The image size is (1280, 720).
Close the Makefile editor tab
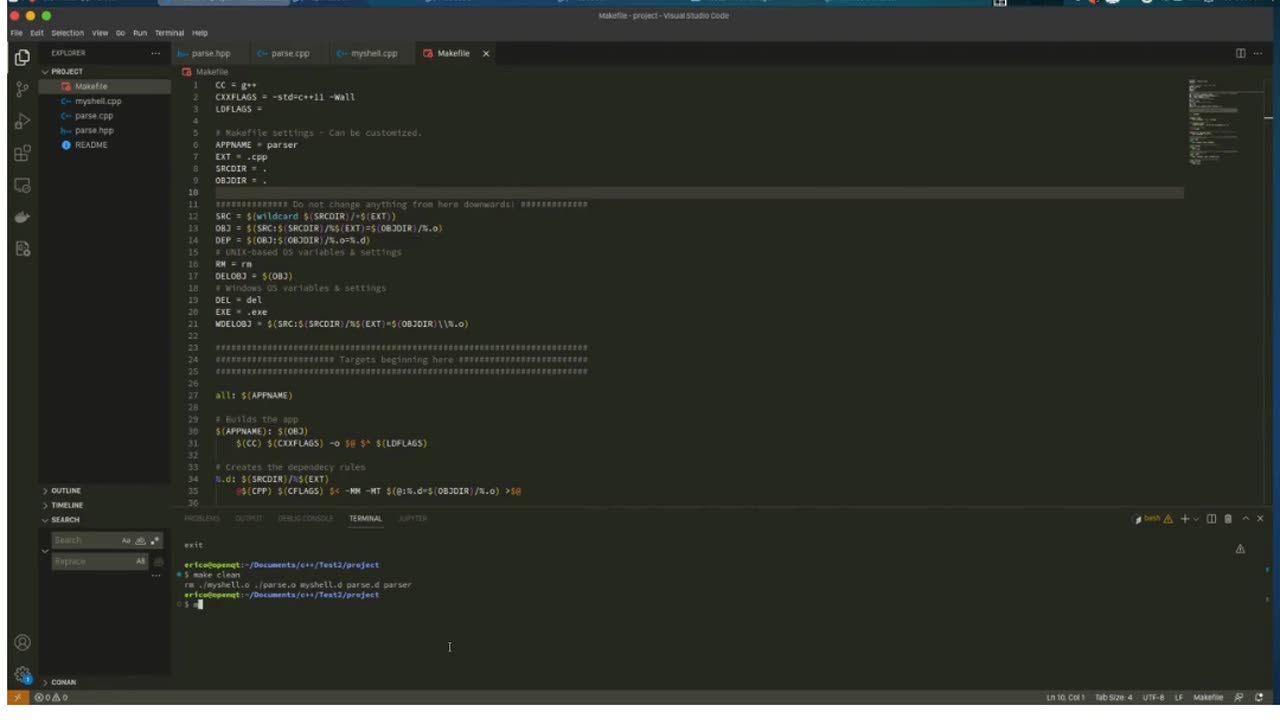486,53
